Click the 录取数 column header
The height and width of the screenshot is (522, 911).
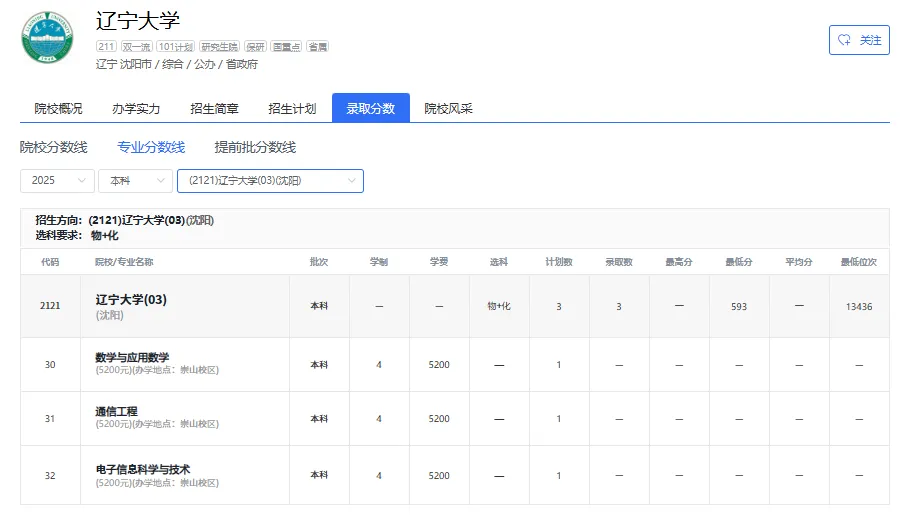pyautogui.click(x=619, y=262)
